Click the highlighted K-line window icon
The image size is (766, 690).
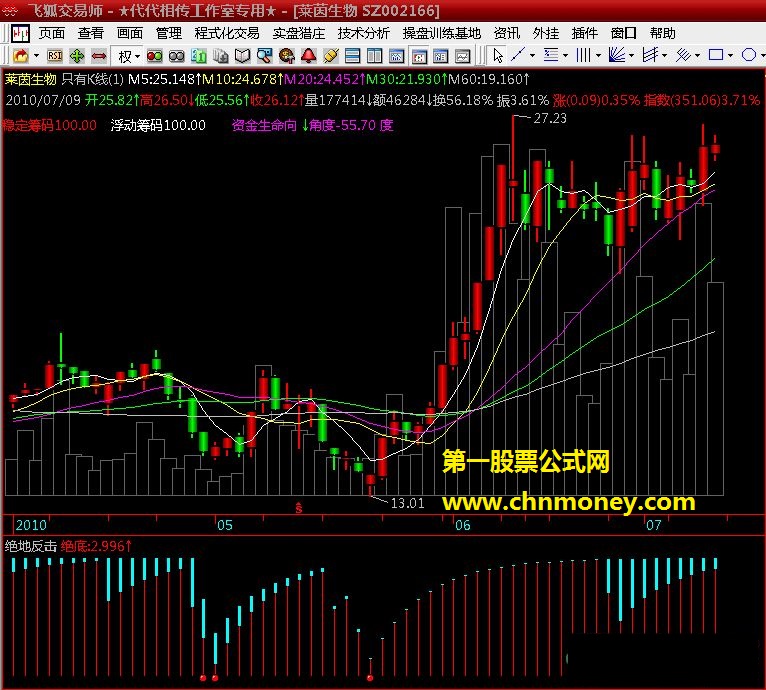[x=419, y=56]
